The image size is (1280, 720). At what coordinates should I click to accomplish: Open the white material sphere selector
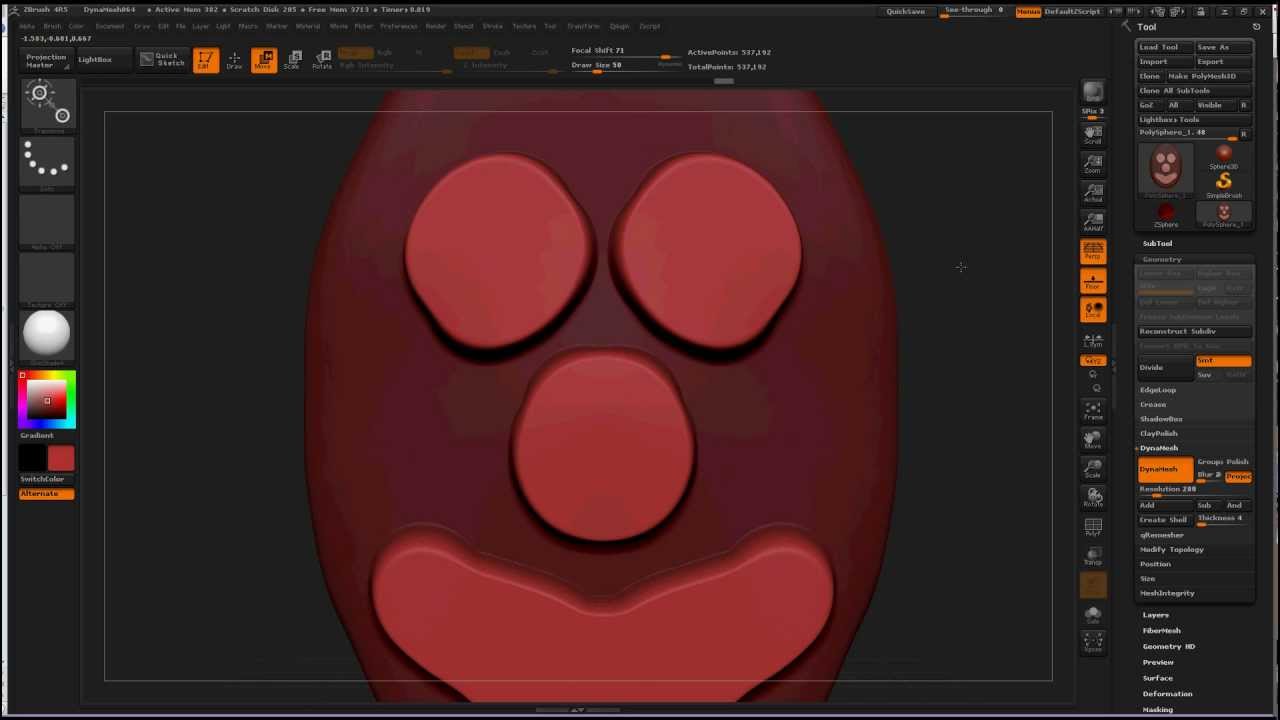47,336
